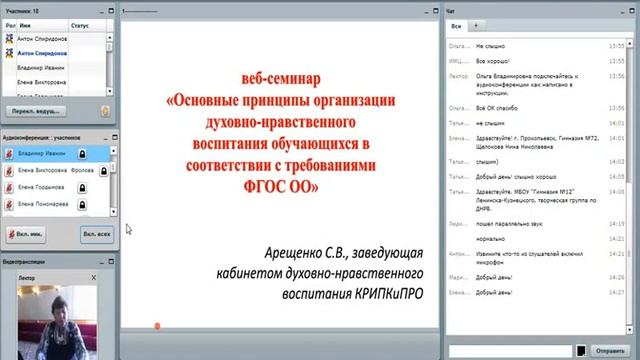Open chat text color swatch
The width and height of the screenshot is (640, 360).
(581, 351)
